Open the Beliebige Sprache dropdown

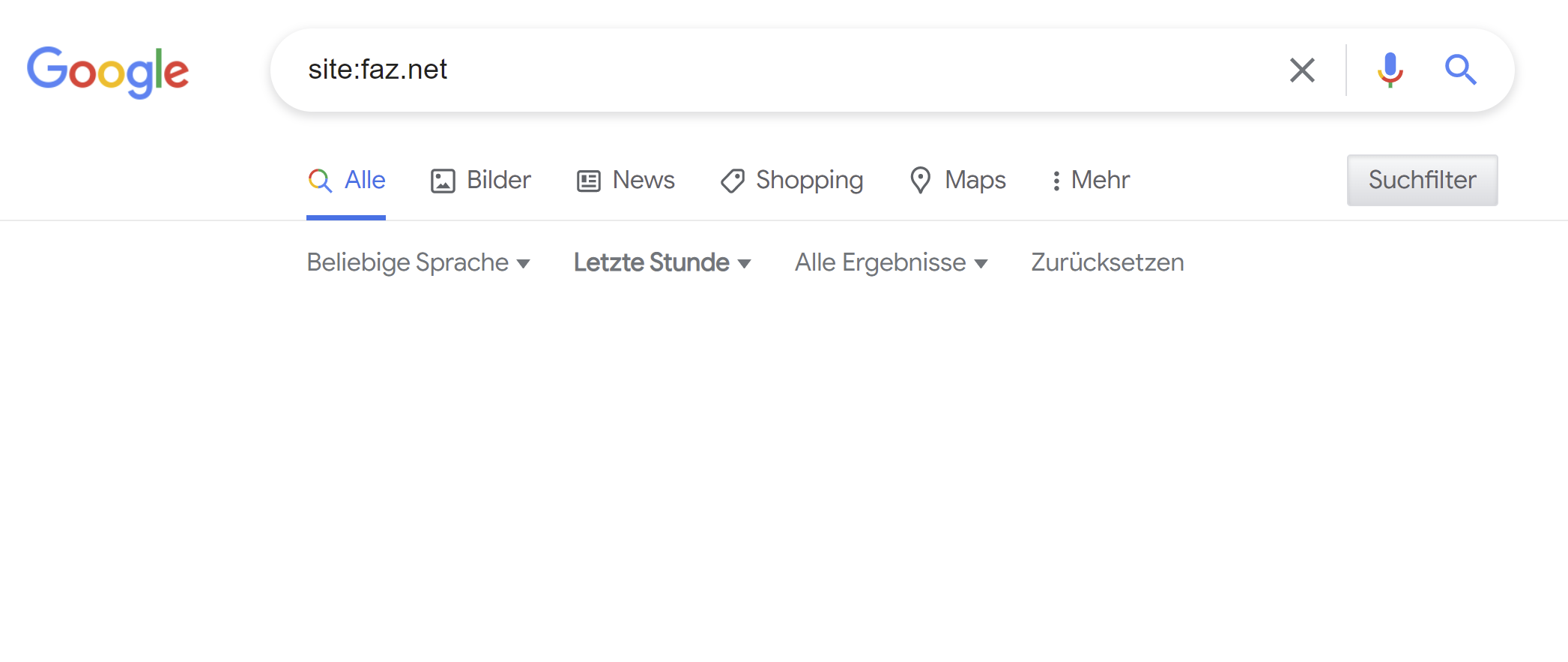[x=419, y=262]
